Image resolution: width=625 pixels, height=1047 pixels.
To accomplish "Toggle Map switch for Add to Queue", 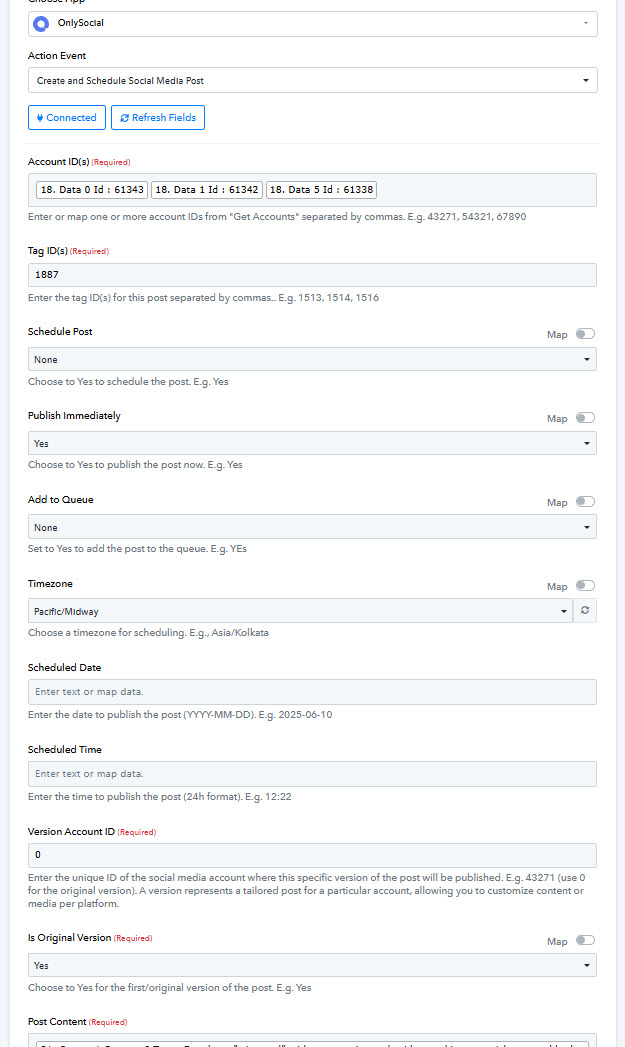I will pyautogui.click(x=585, y=502).
